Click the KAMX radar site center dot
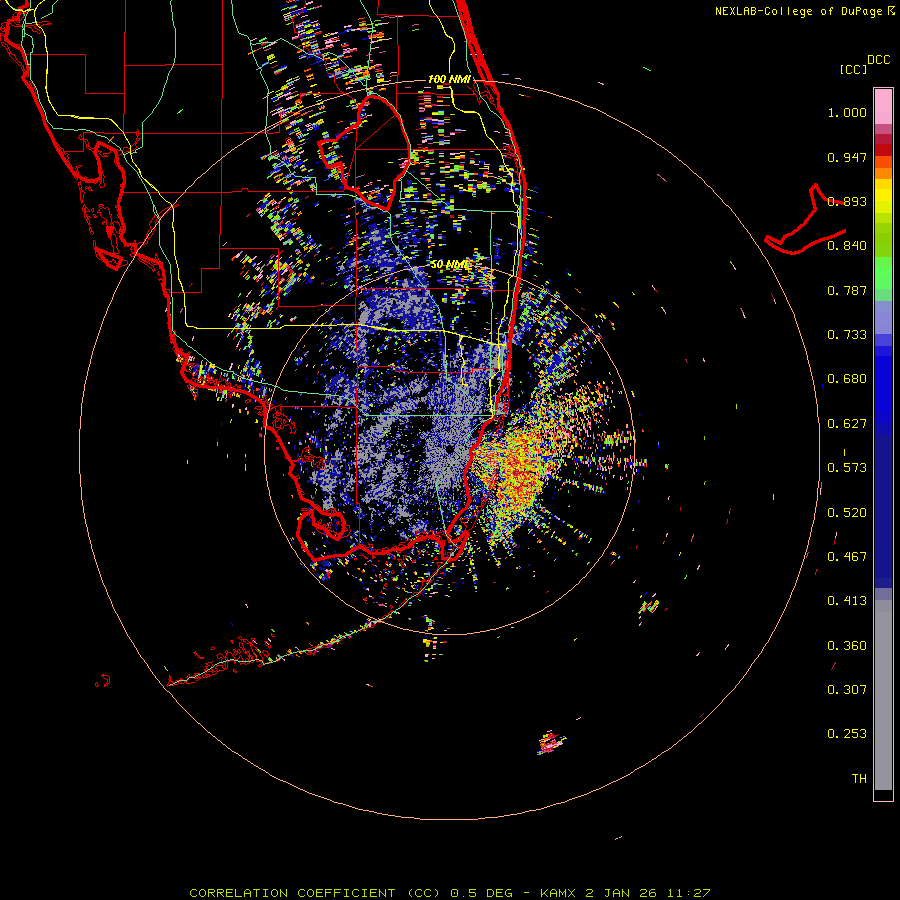Screen dimensions: 900x900 click(449, 450)
